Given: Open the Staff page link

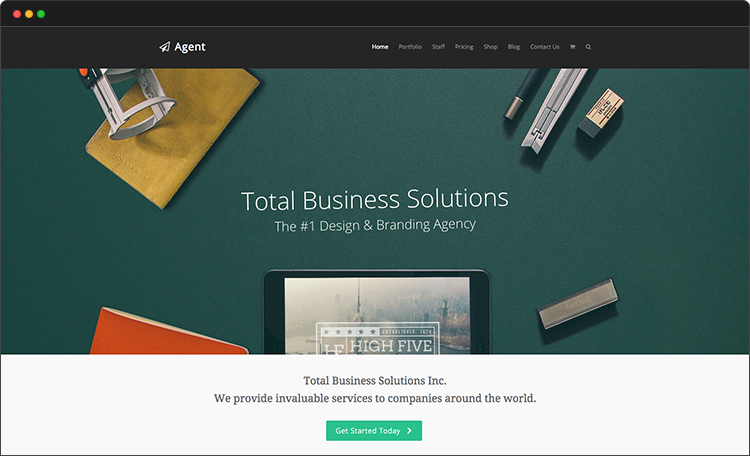Looking at the screenshot, I should pos(439,47).
